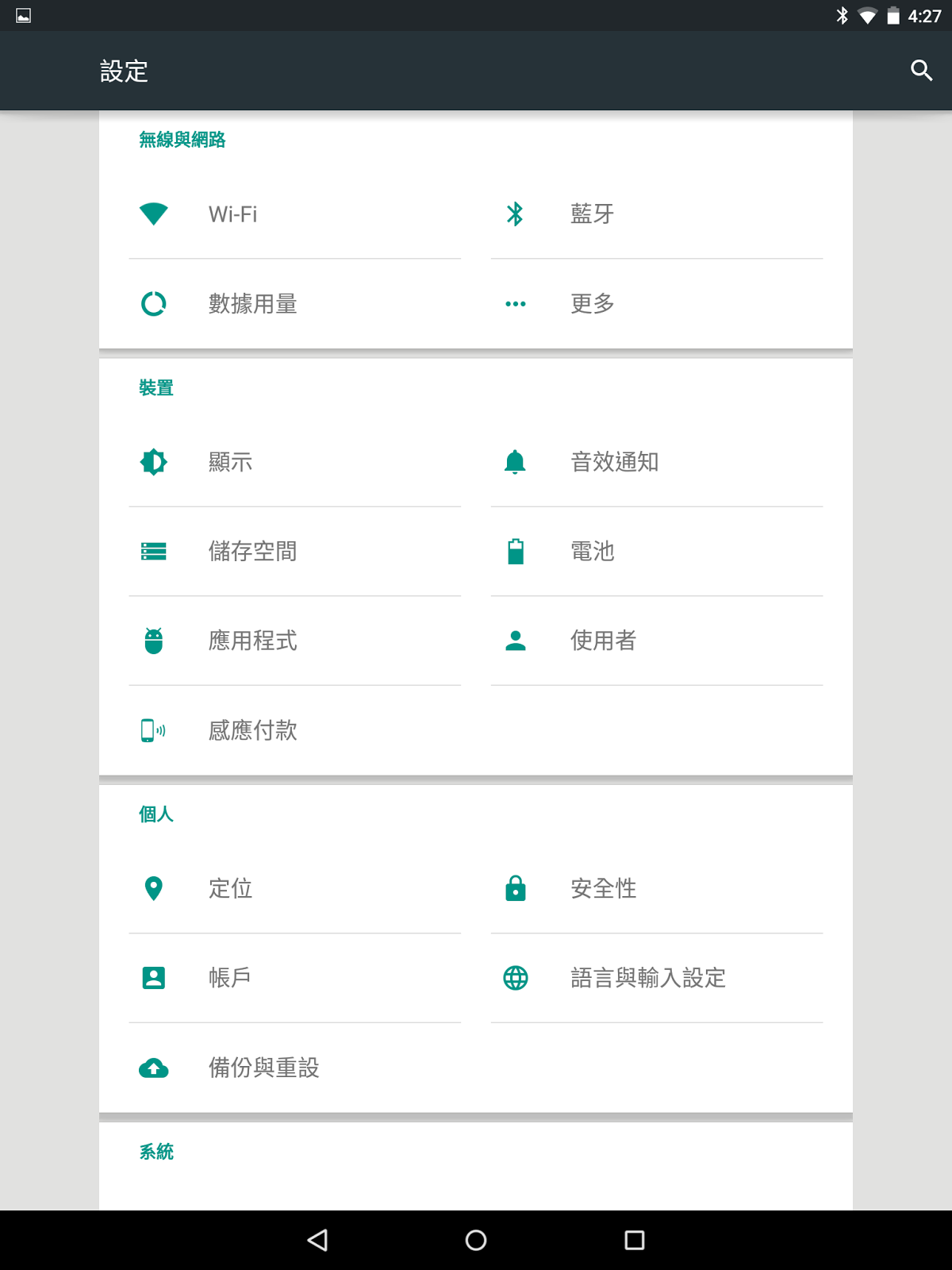Screen dimensions: 952x1270
Task: Tap the Bluetooth (藍牙) icon
Action: (516, 214)
